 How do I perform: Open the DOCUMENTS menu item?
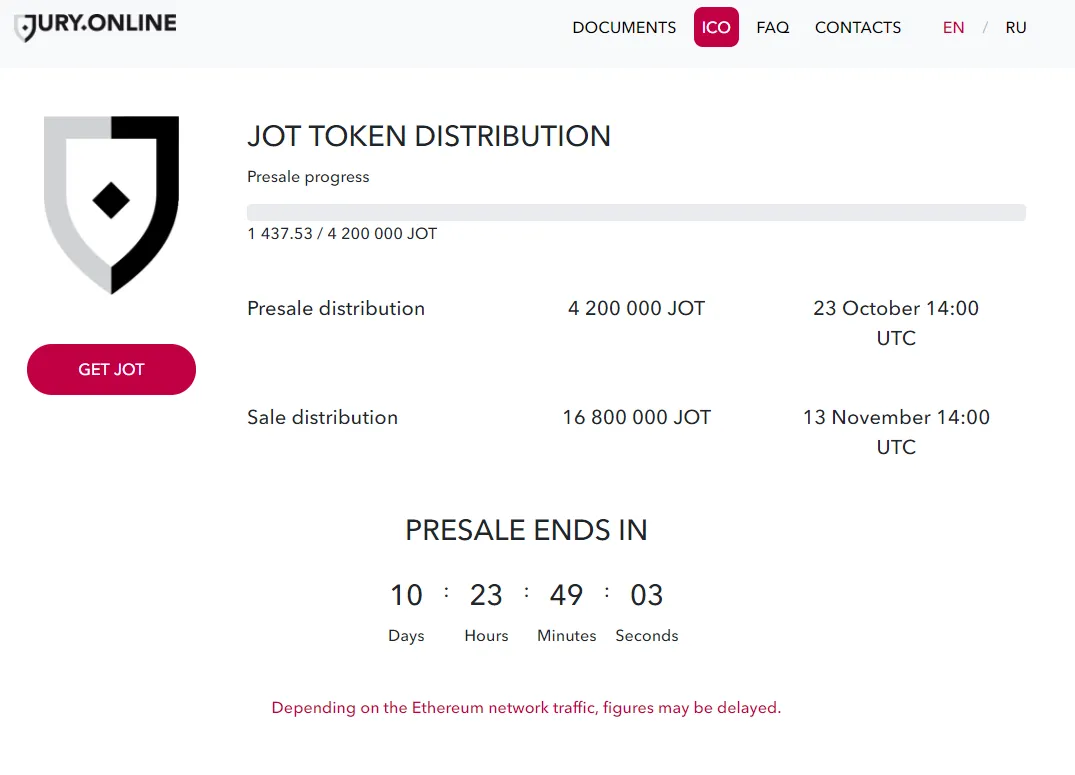(x=624, y=27)
